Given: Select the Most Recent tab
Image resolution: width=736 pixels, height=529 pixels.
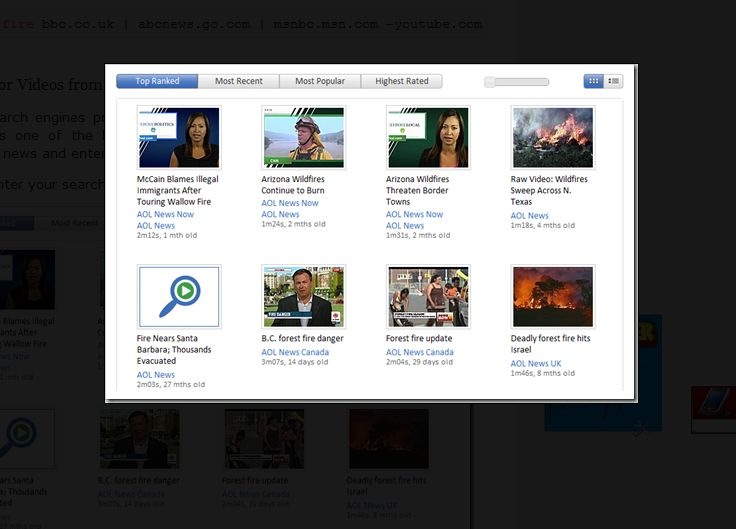Looking at the screenshot, I should click(x=238, y=81).
